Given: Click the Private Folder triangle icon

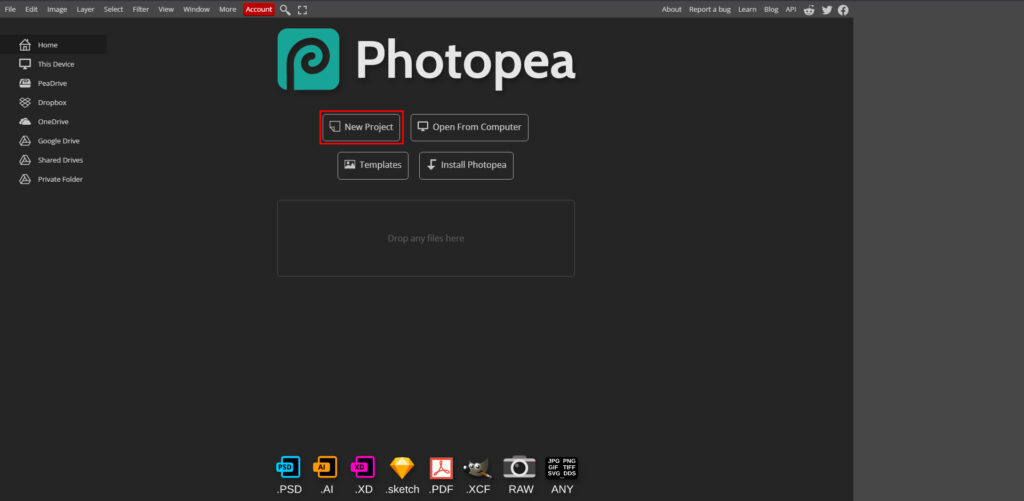Looking at the screenshot, I should [x=25, y=179].
